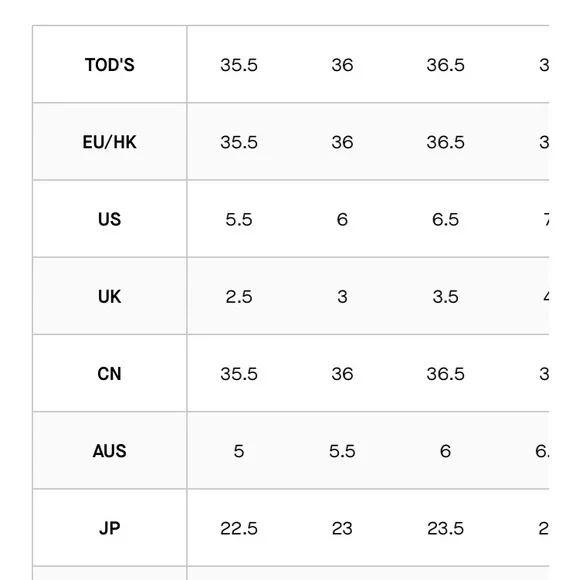This screenshot has width=580, height=580.
Task: Select AUS size 5 cell
Action: [239, 451]
